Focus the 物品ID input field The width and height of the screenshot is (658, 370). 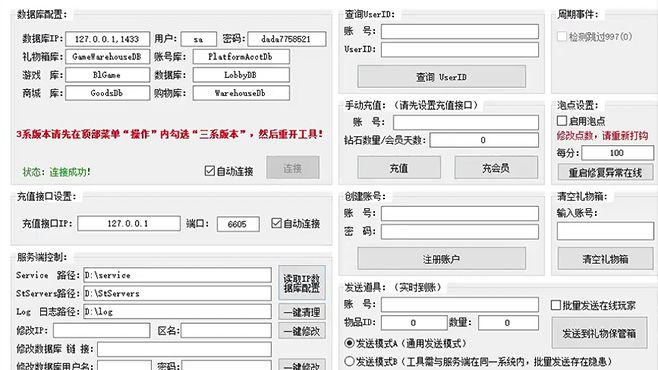[x=414, y=323]
